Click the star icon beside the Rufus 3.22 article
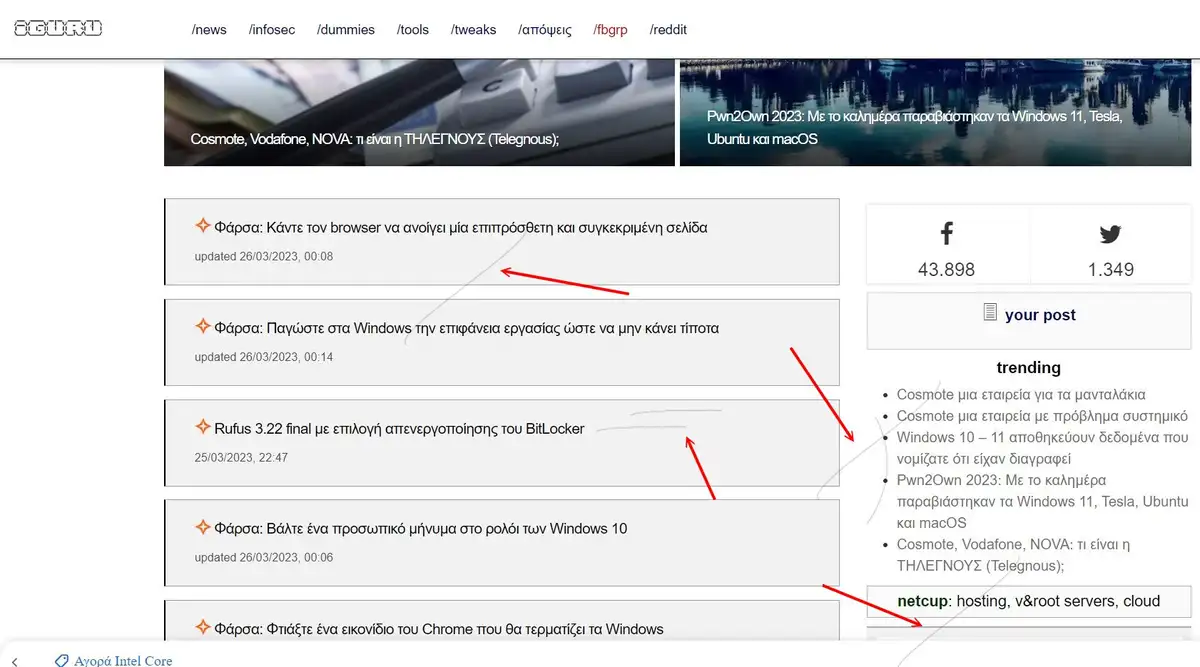This screenshot has height=667, width=1200. pyautogui.click(x=202, y=427)
